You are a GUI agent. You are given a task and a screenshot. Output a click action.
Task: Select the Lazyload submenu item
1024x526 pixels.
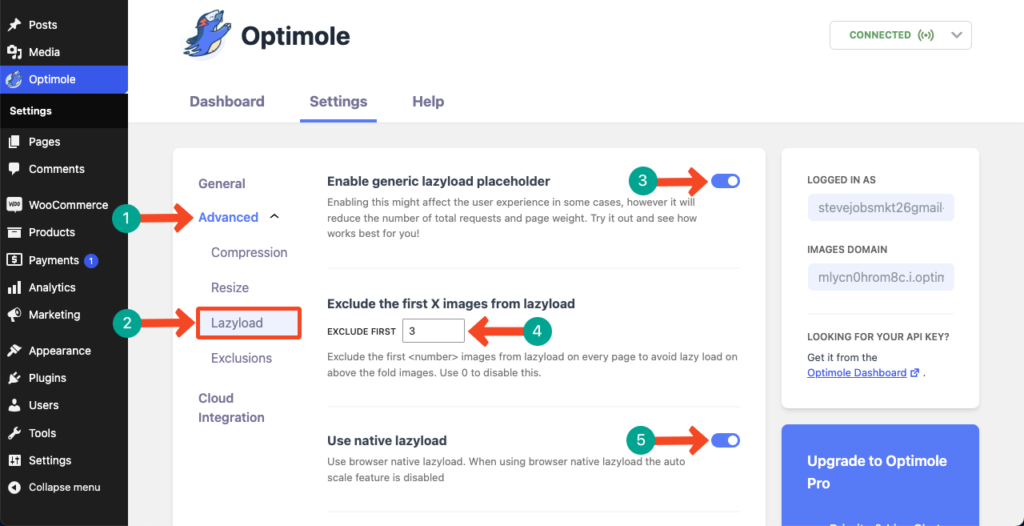pos(237,323)
